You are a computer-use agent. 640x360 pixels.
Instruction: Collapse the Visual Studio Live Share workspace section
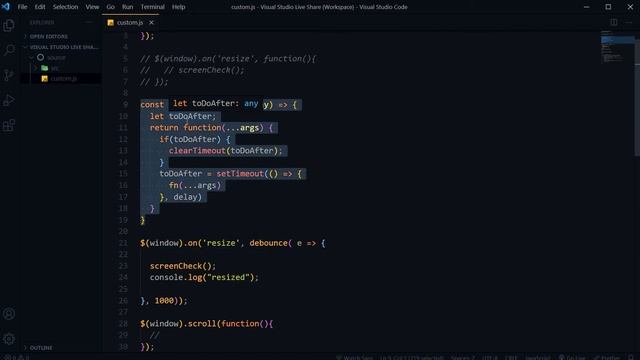(61, 47)
